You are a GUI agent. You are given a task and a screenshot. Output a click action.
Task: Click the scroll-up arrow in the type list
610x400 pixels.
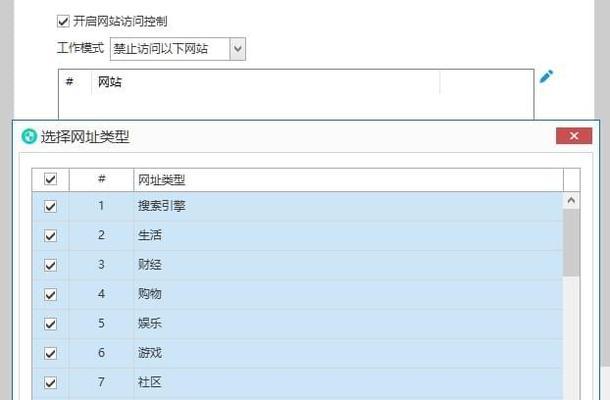click(571, 201)
